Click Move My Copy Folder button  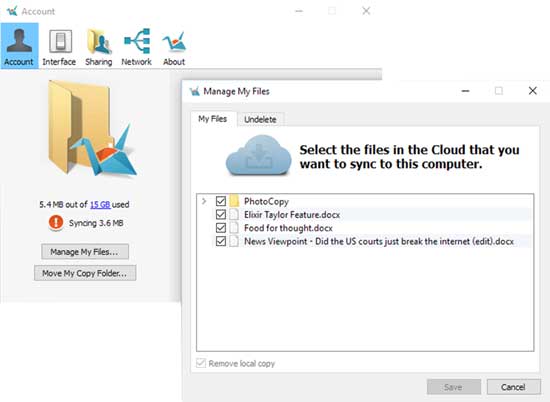[85, 273]
